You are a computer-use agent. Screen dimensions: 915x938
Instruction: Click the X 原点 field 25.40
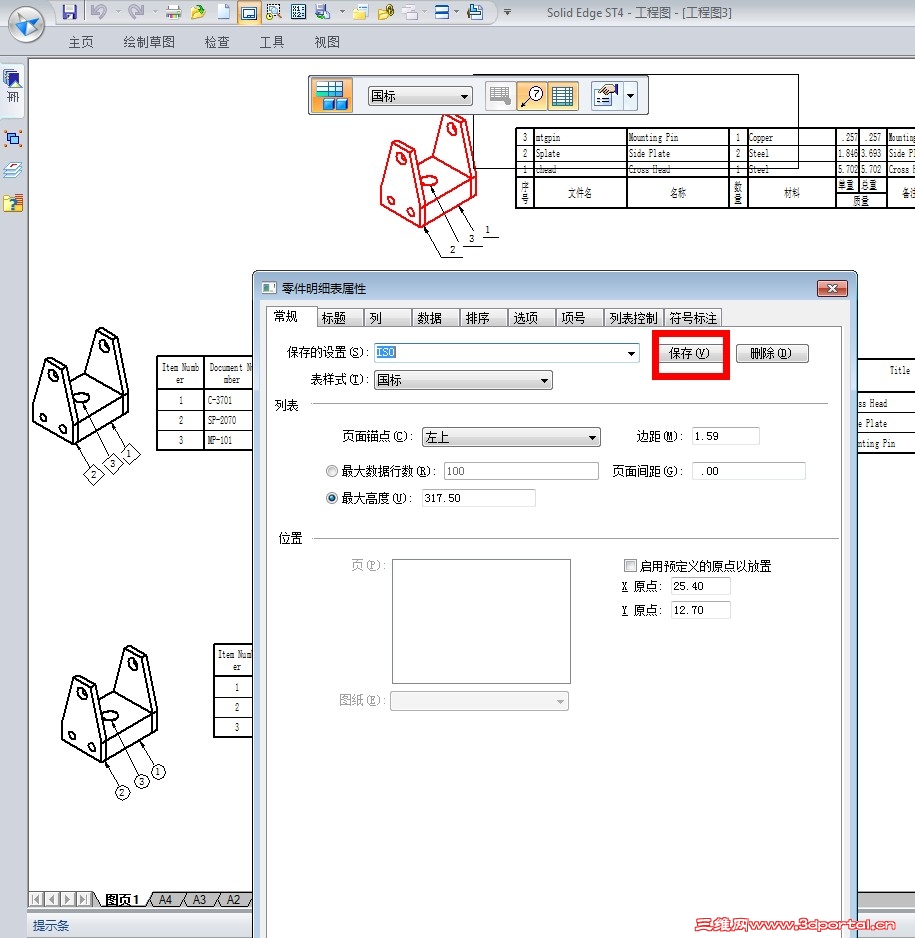pos(700,586)
